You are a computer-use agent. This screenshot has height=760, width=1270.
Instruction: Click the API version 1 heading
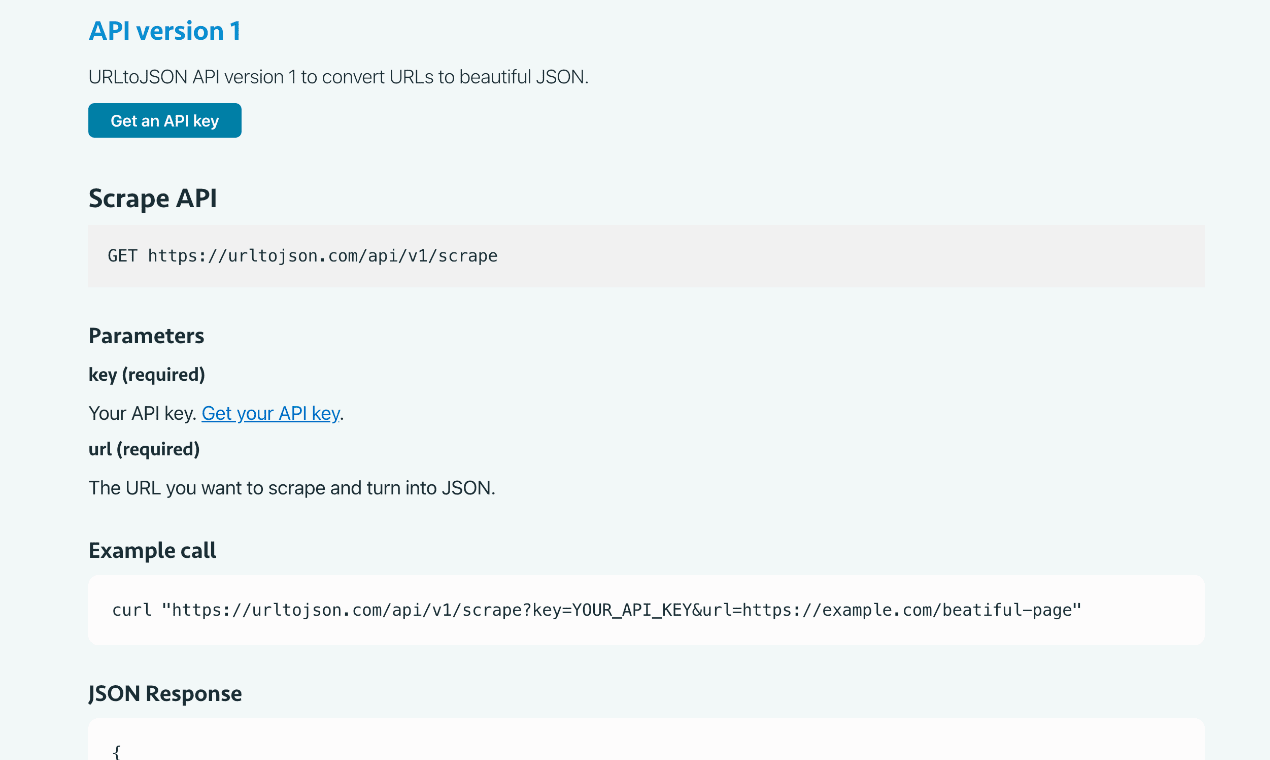[164, 31]
